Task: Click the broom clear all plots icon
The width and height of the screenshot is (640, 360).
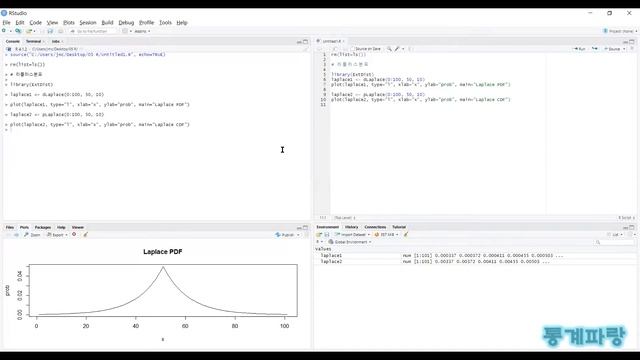Action: coord(86,235)
